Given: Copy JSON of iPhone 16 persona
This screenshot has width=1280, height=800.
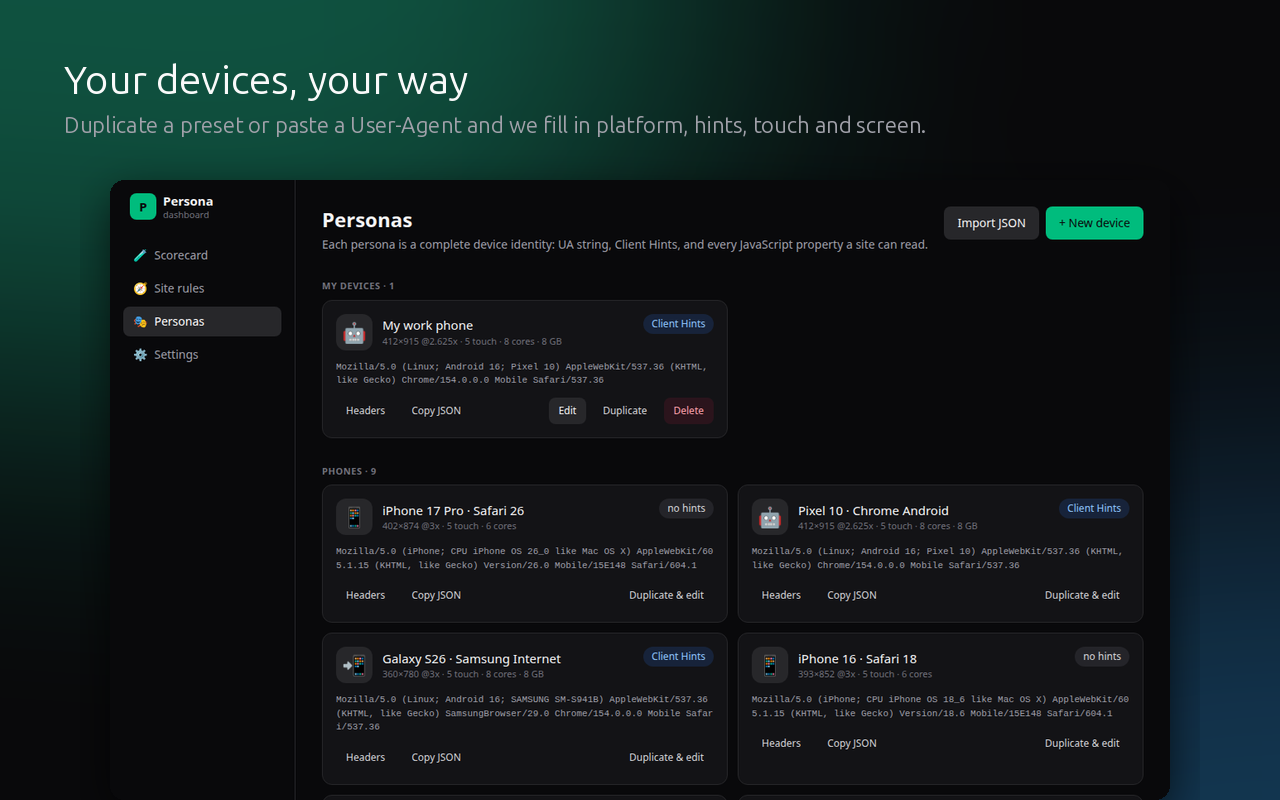Looking at the screenshot, I should click(x=852, y=743).
